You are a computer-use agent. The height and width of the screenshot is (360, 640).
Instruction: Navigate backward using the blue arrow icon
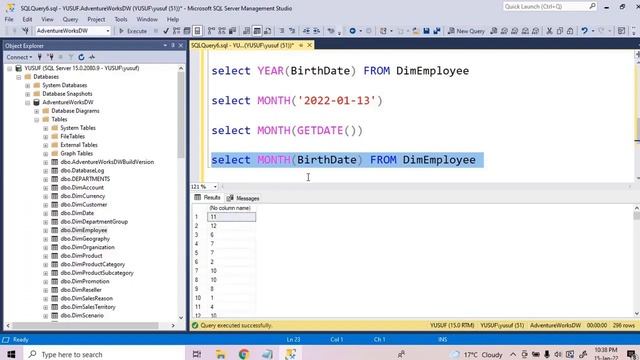click(x=352, y=31)
